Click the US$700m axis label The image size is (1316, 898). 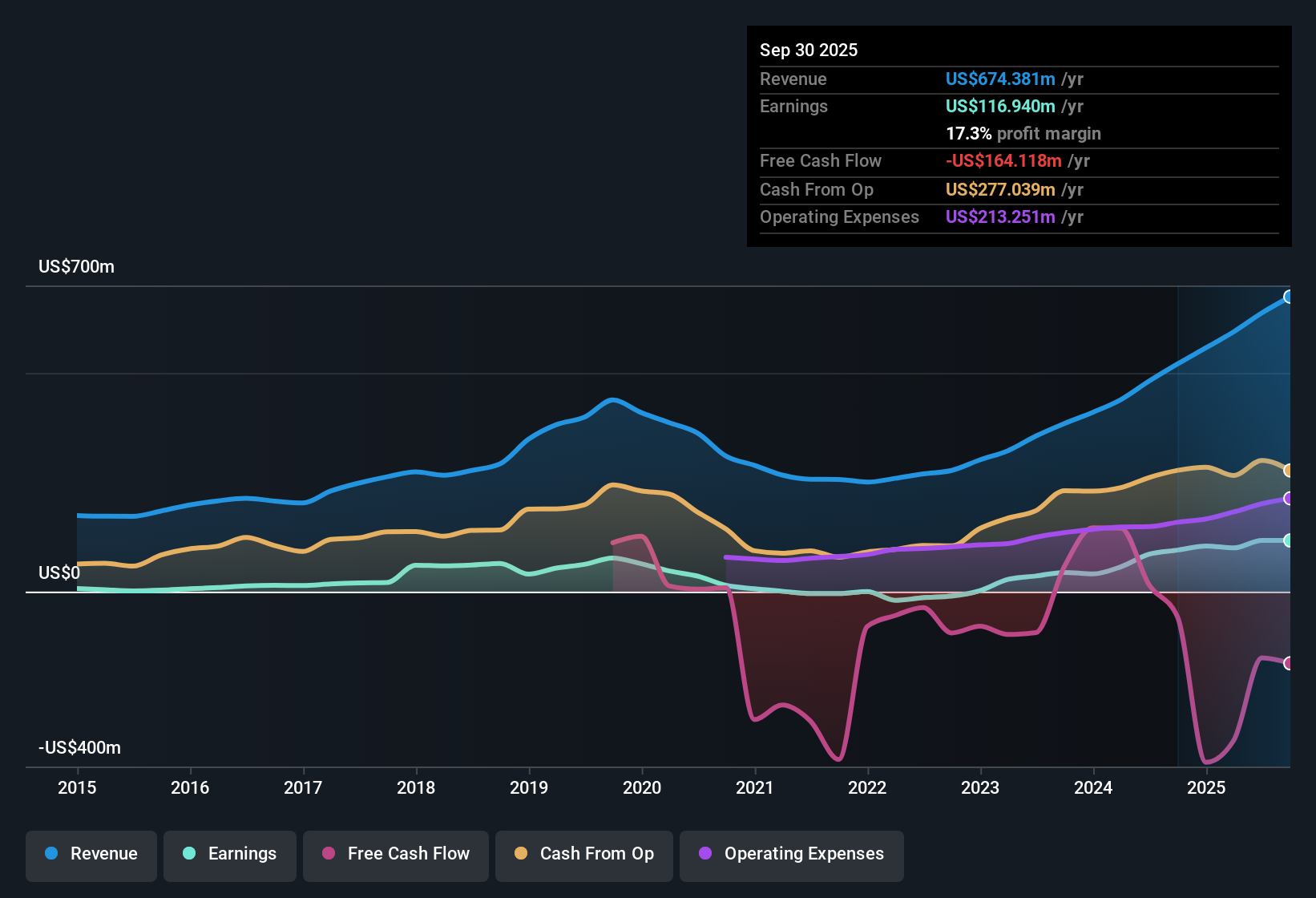[x=76, y=267]
